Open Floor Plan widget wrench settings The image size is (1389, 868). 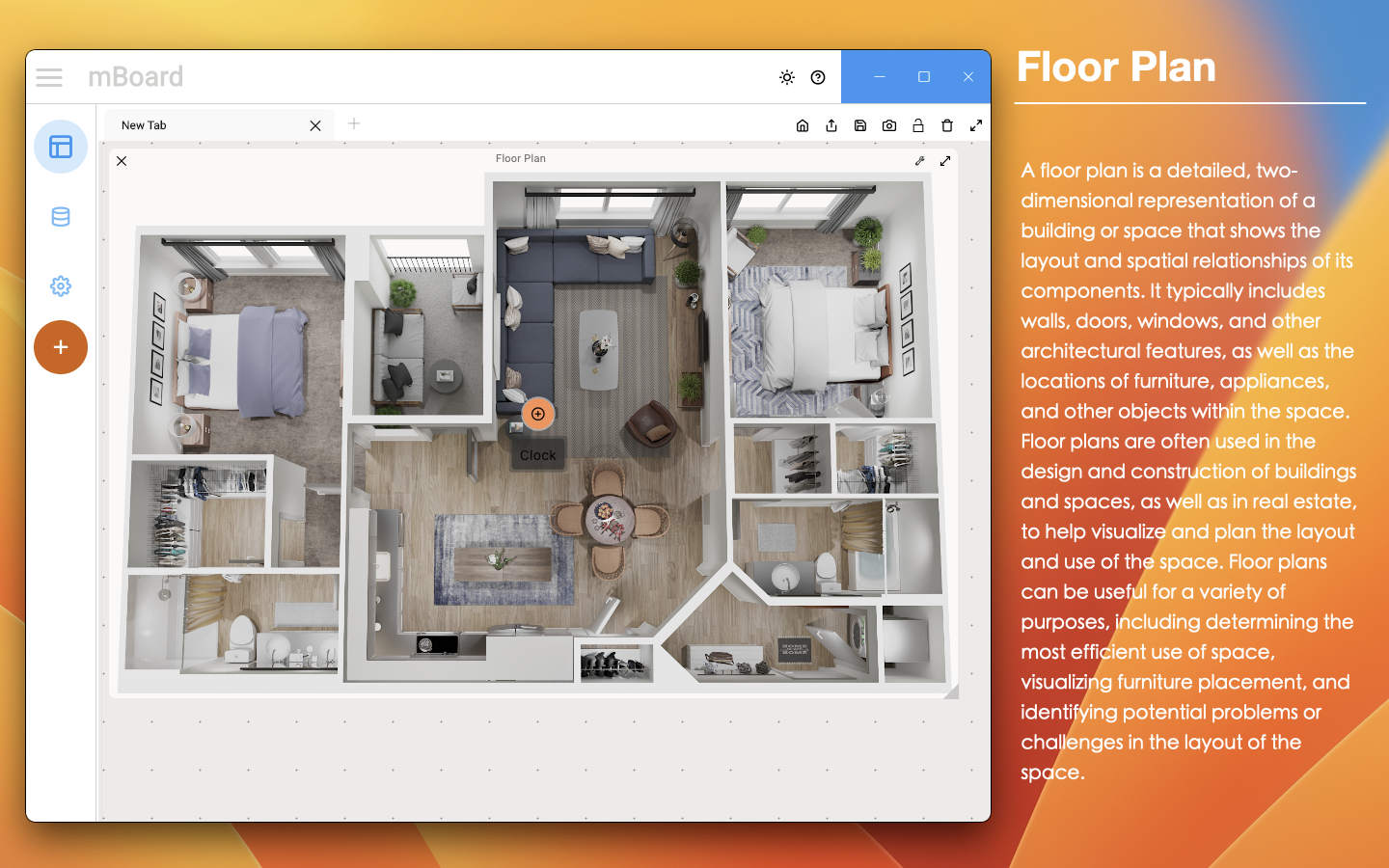919,161
